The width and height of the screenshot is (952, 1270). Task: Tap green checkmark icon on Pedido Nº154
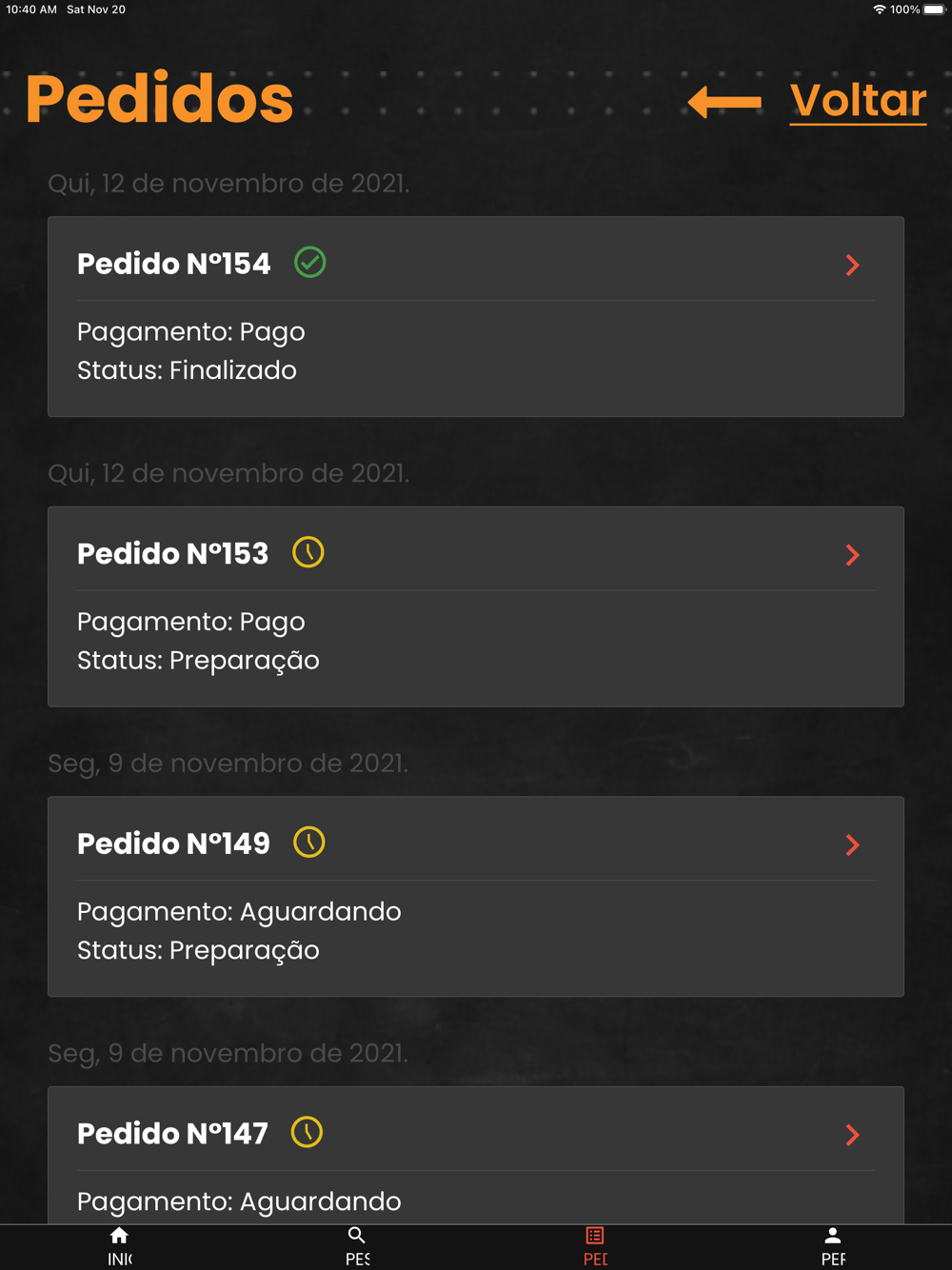click(x=310, y=262)
